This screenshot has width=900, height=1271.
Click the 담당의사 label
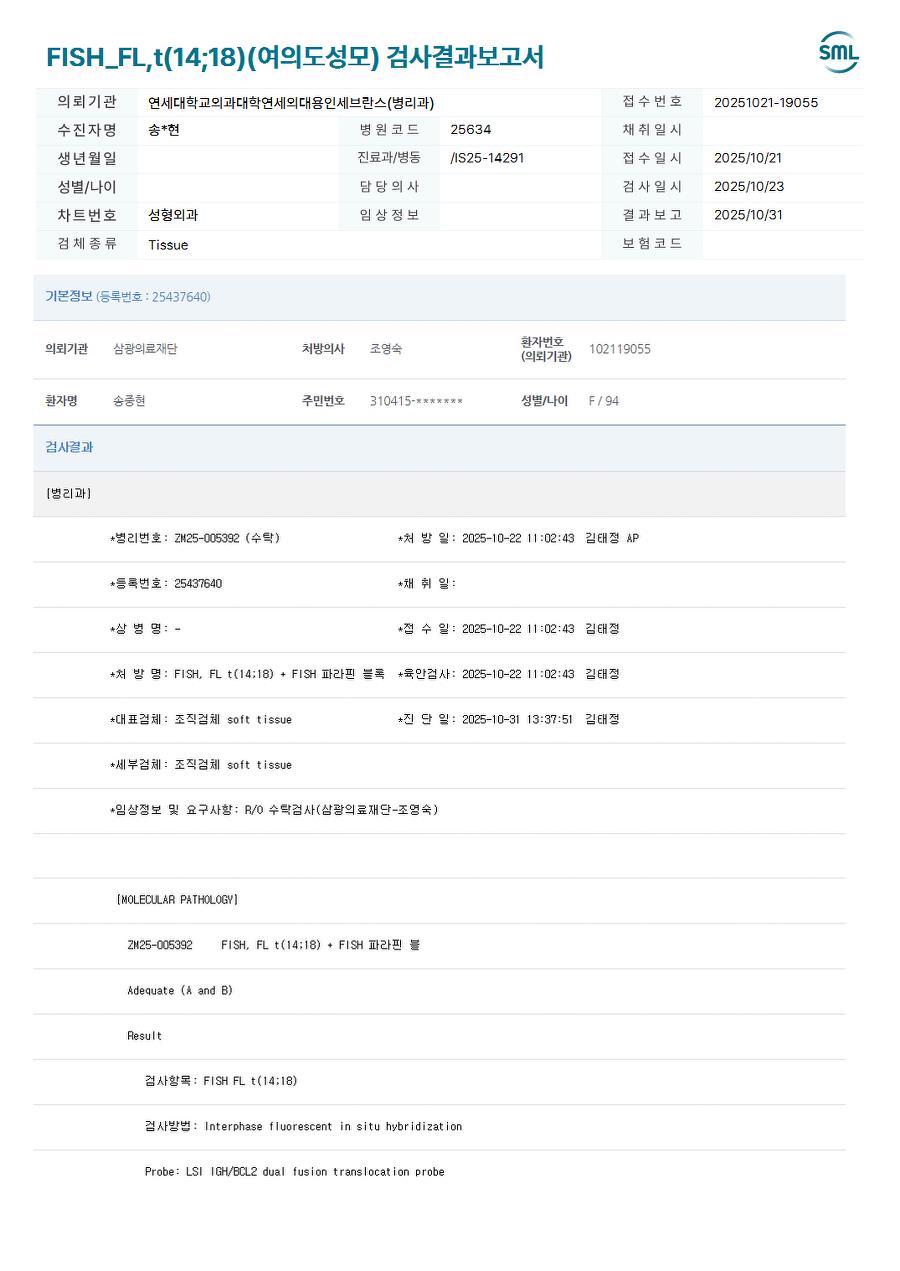390,187
